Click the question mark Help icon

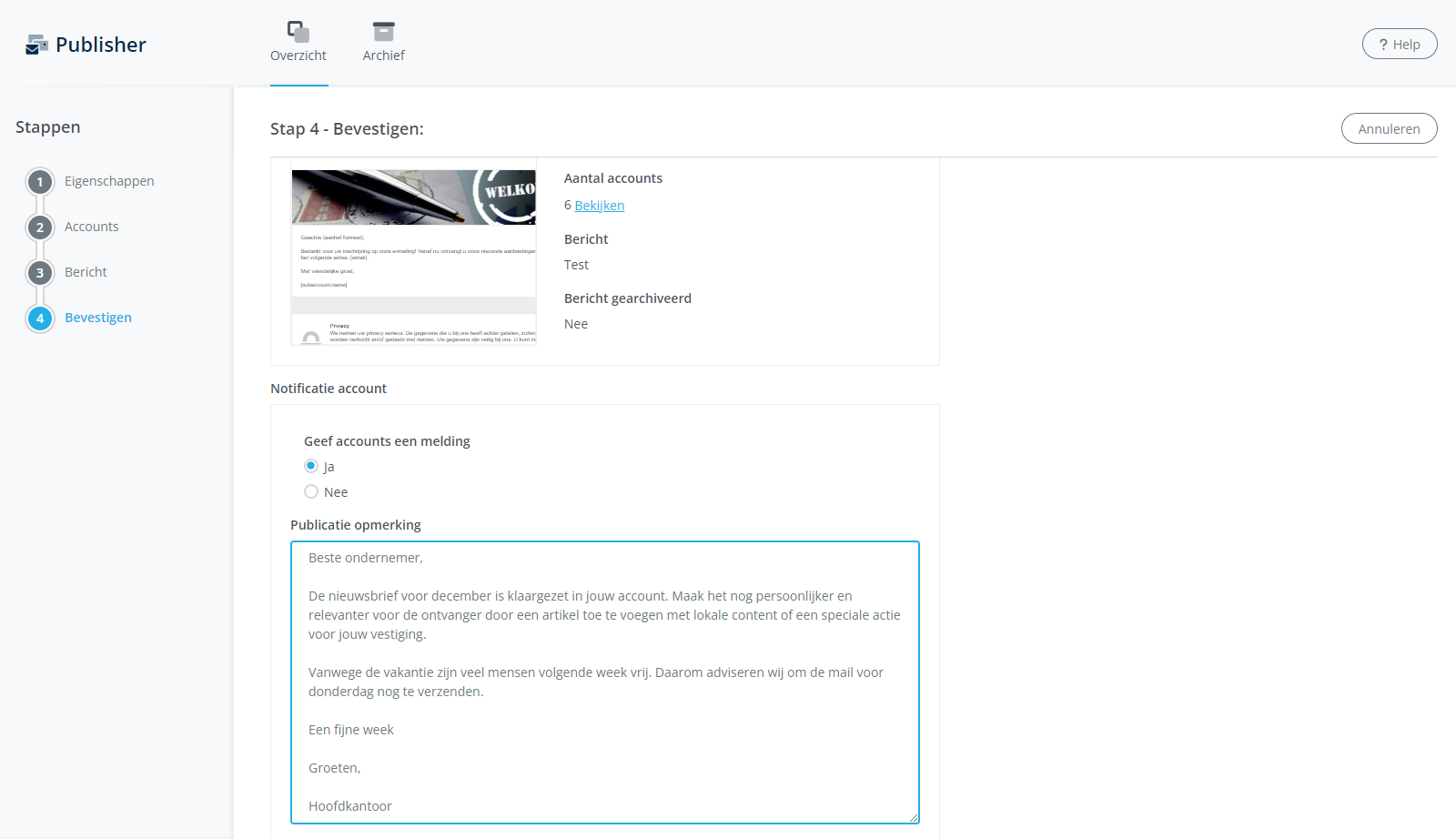[x=1383, y=44]
